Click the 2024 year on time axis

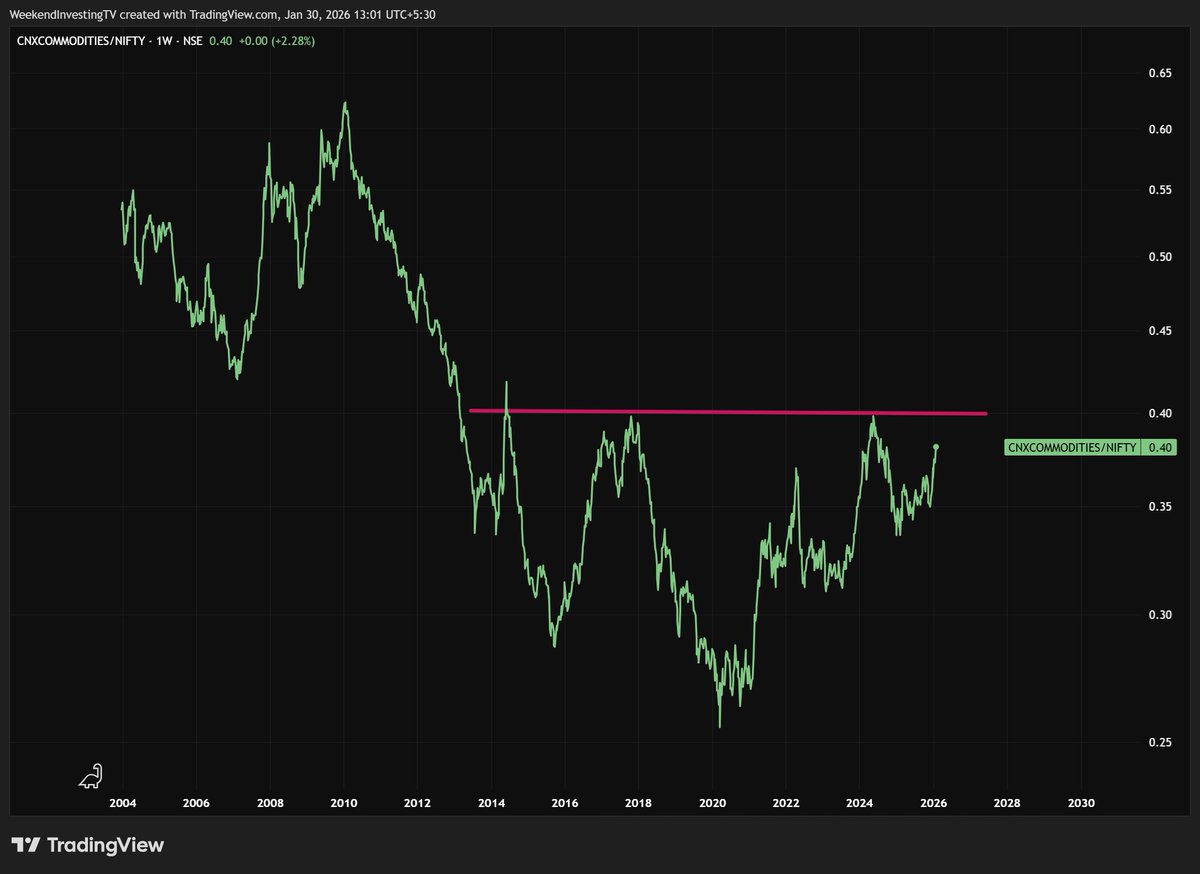[860, 803]
